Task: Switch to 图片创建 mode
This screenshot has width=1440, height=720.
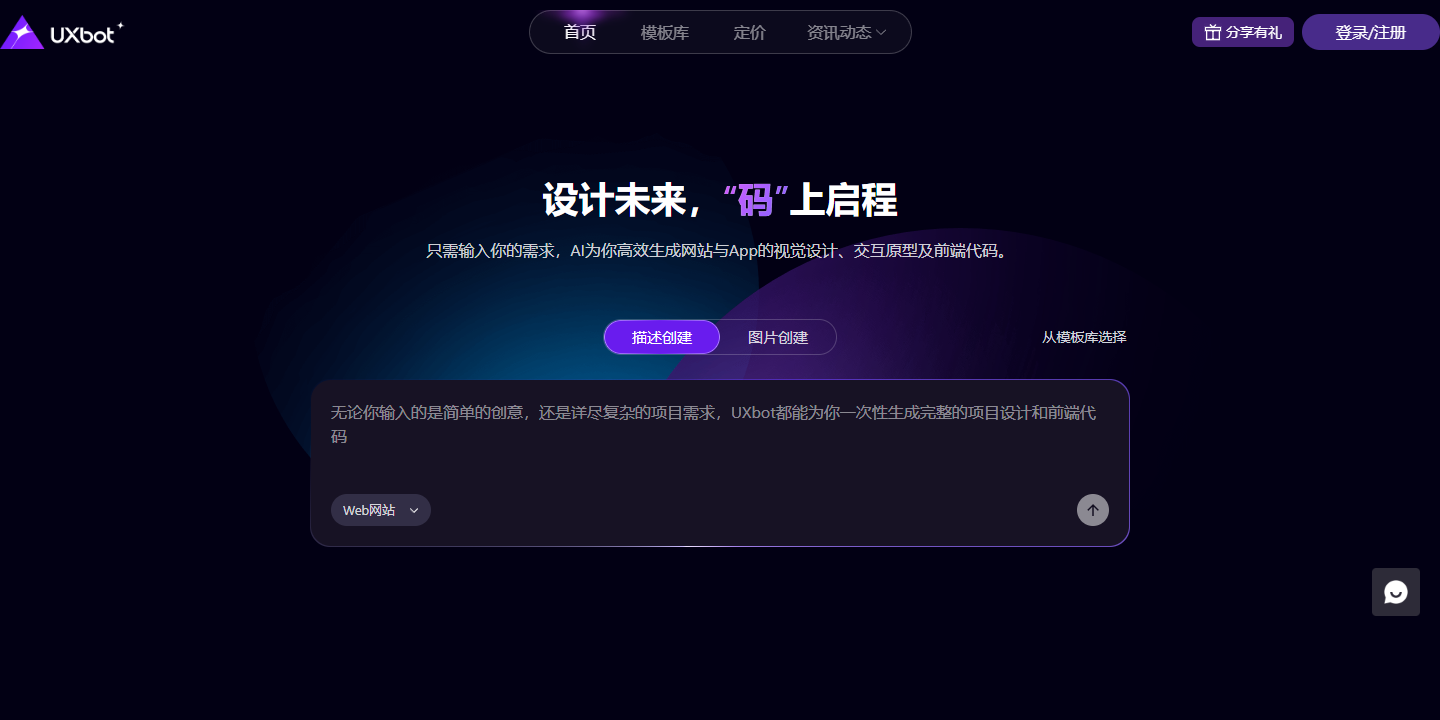Action: (x=778, y=337)
